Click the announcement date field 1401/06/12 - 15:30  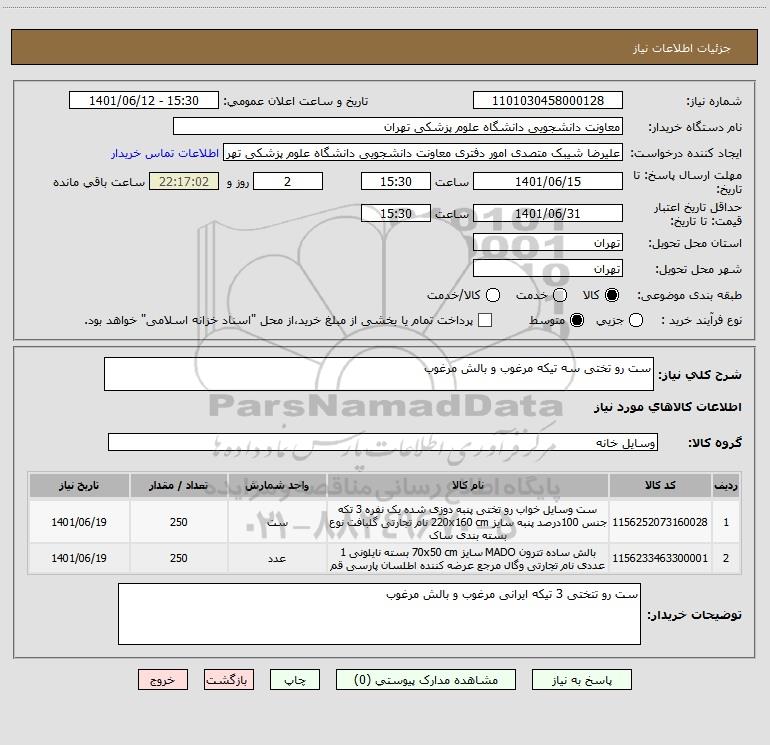144,101
